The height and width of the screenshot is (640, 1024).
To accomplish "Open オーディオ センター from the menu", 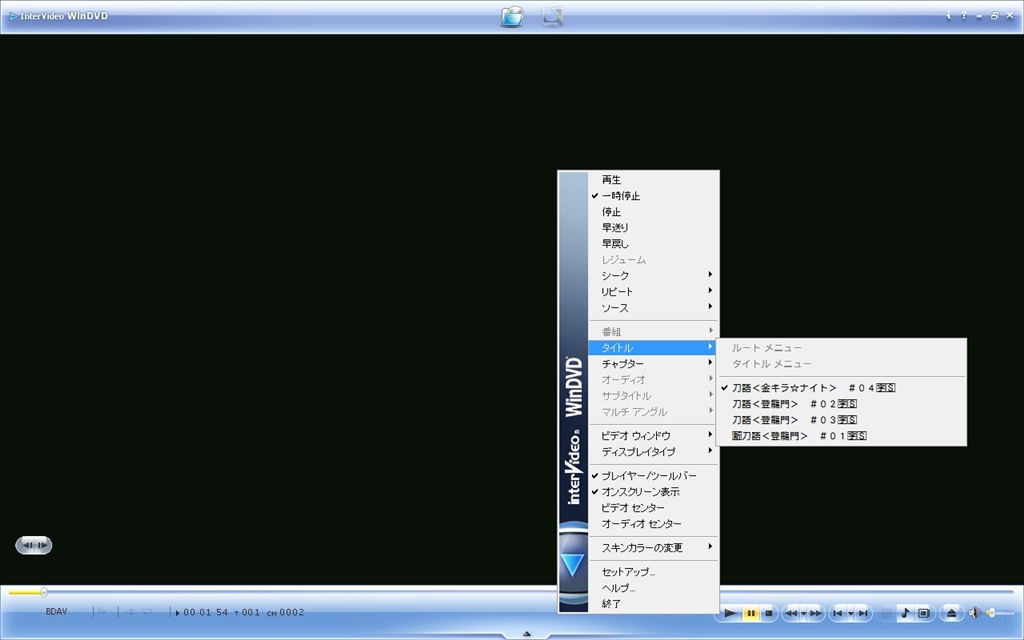I will coord(653,523).
